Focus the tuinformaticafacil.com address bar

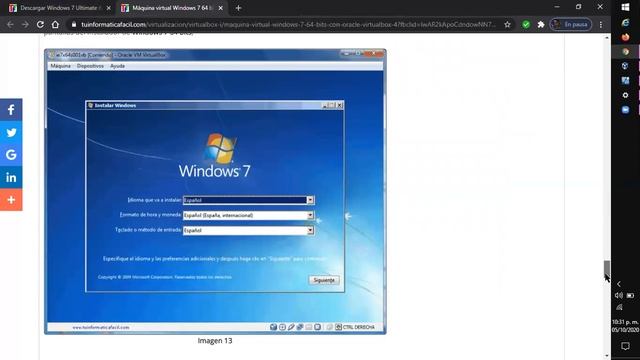(x=288, y=24)
